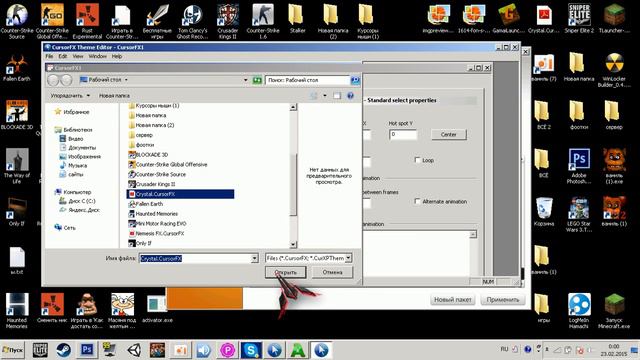Click Новый пакет button

pyautogui.click(x=452, y=300)
